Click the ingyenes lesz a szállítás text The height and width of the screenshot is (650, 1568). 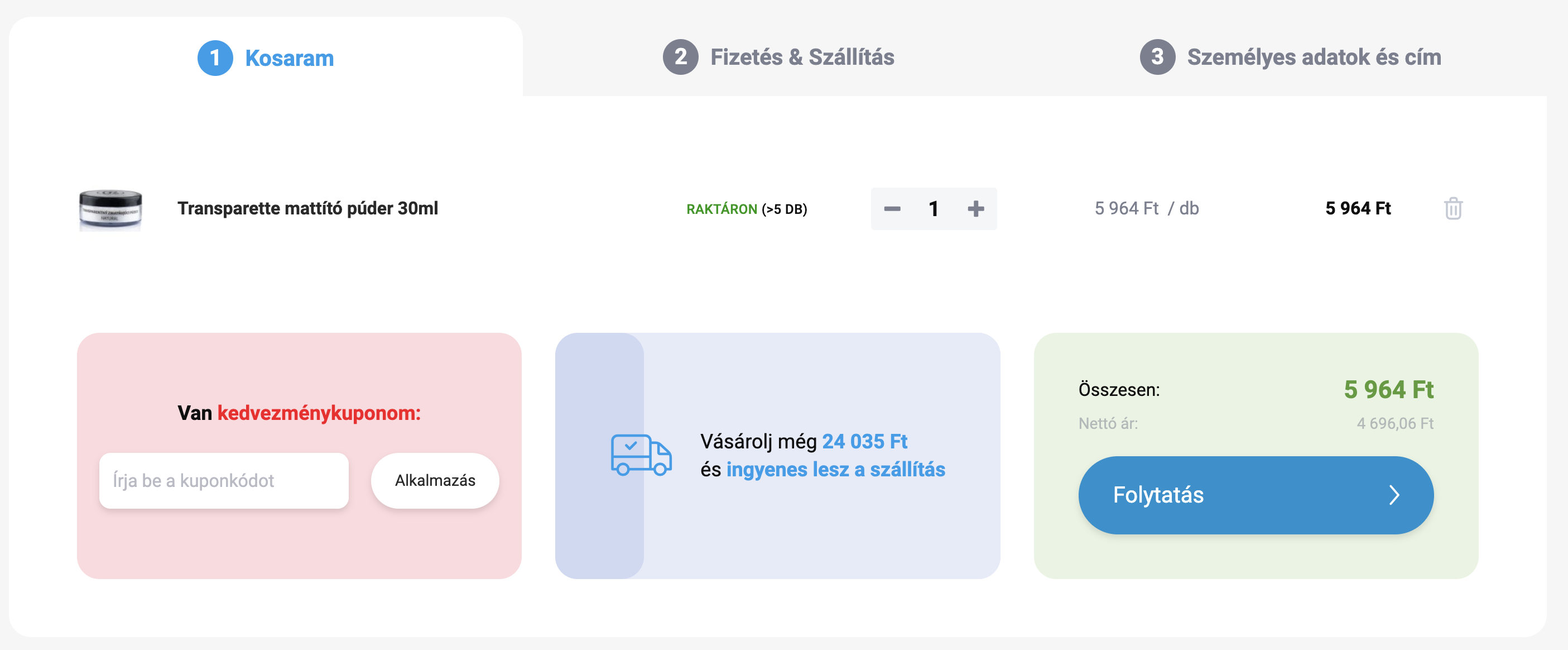(x=835, y=469)
